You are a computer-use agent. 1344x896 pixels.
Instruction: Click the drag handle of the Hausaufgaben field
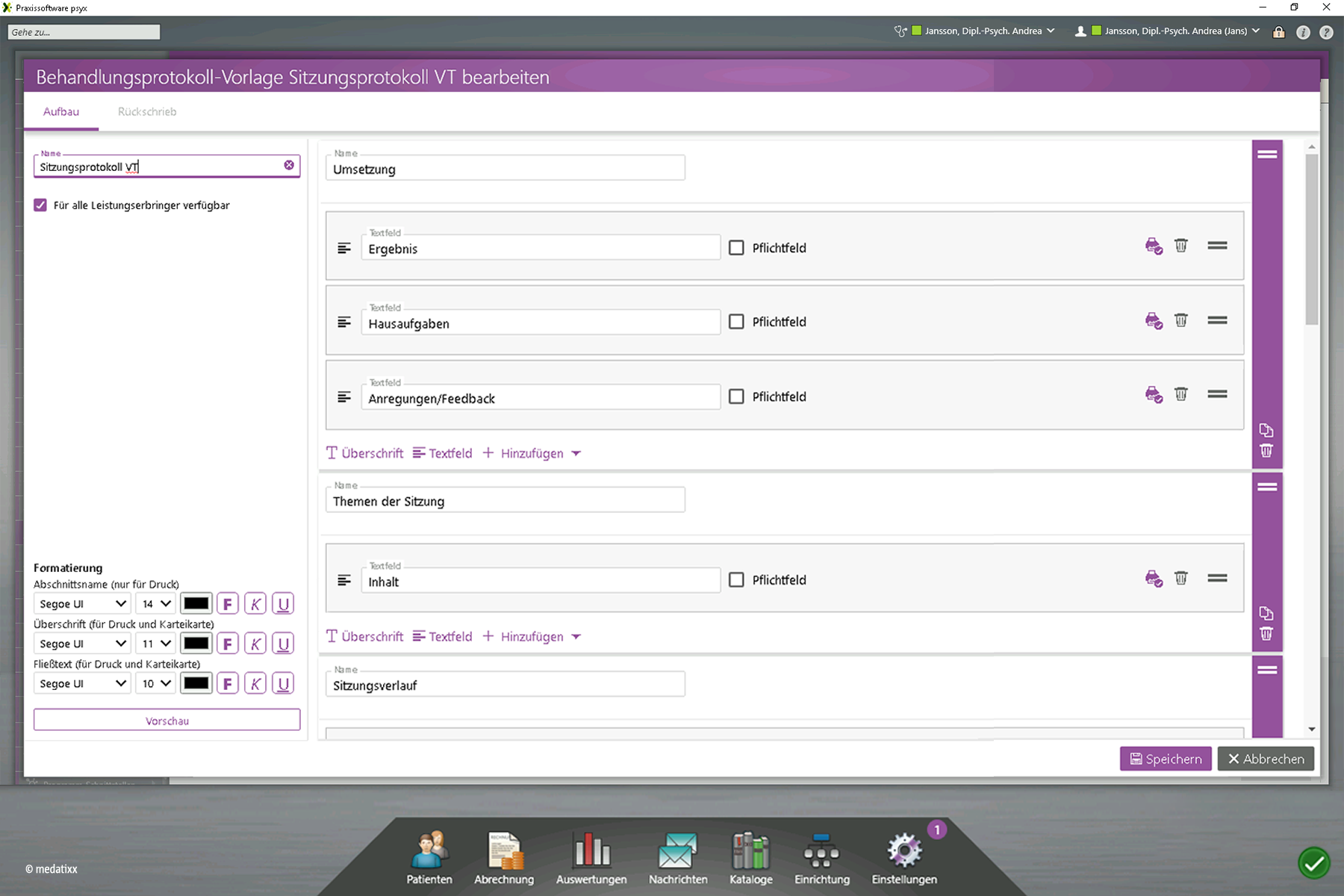click(x=1217, y=320)
